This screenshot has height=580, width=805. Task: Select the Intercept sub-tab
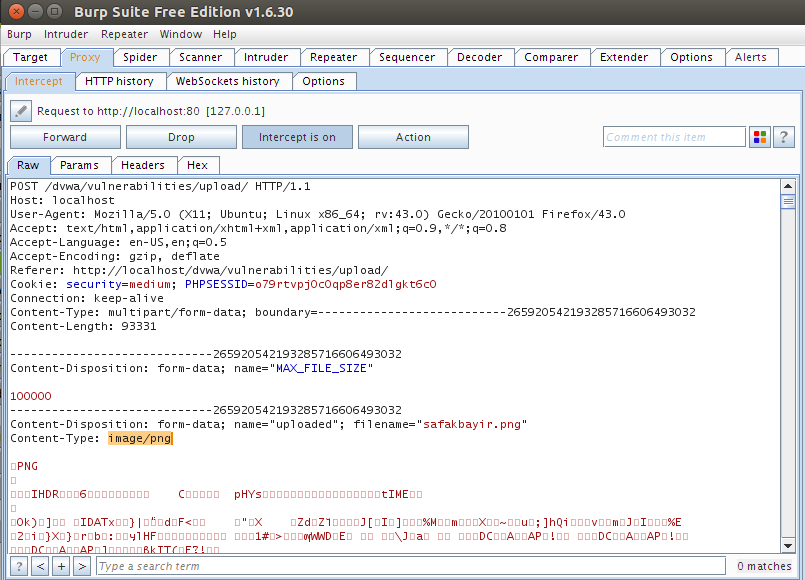point(39,81)
